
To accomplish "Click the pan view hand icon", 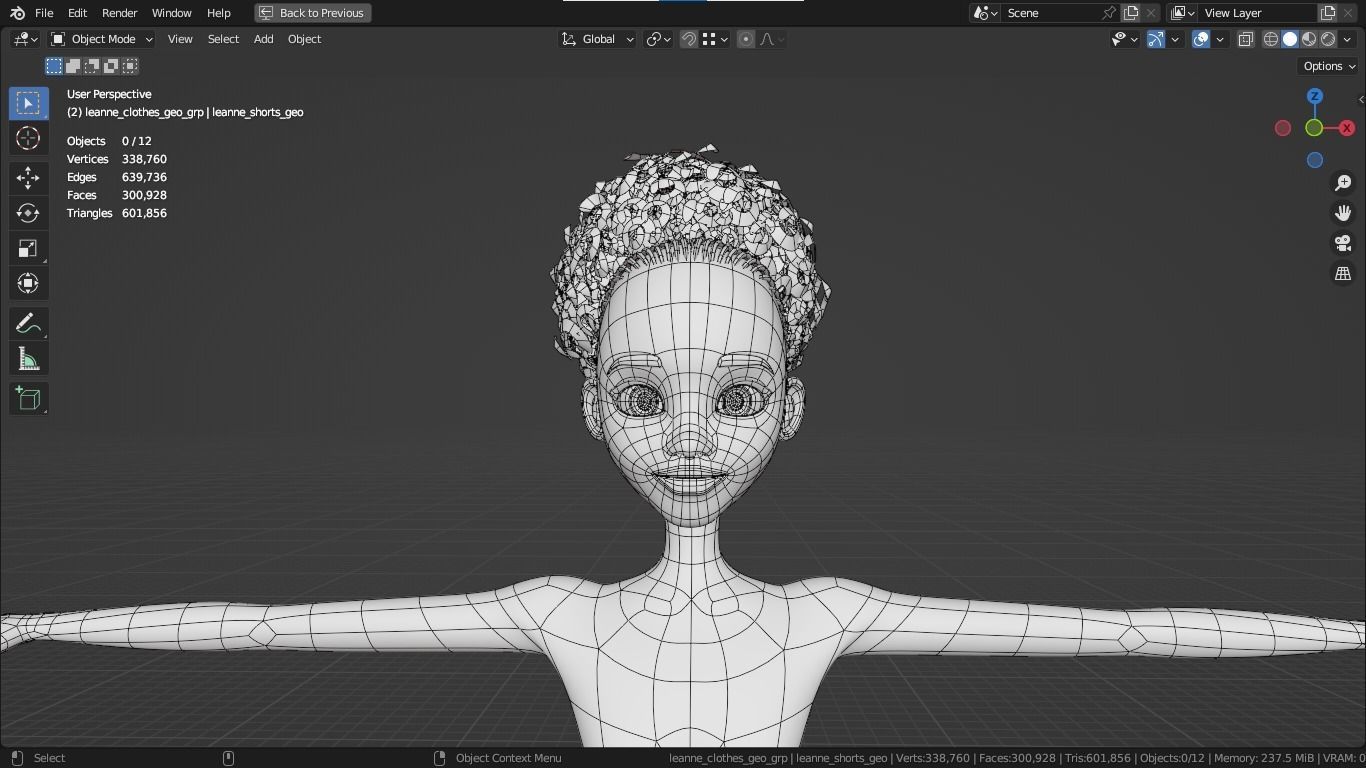I will point(1343,213).
